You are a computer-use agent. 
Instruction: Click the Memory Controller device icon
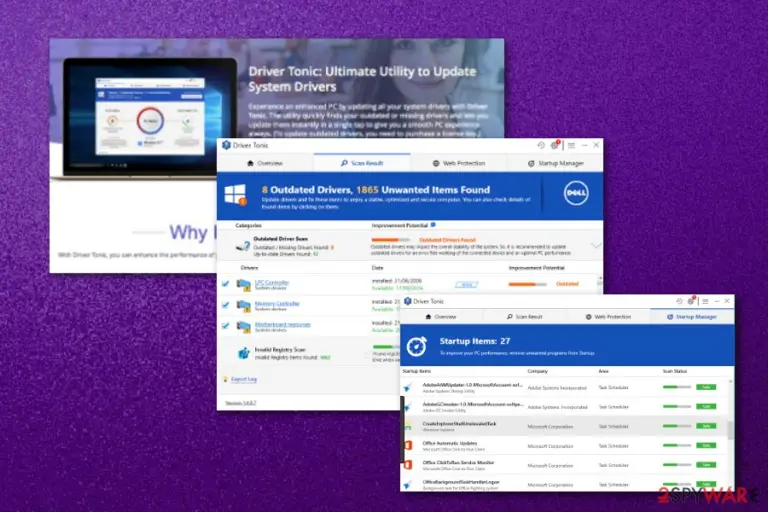(243, 306)
